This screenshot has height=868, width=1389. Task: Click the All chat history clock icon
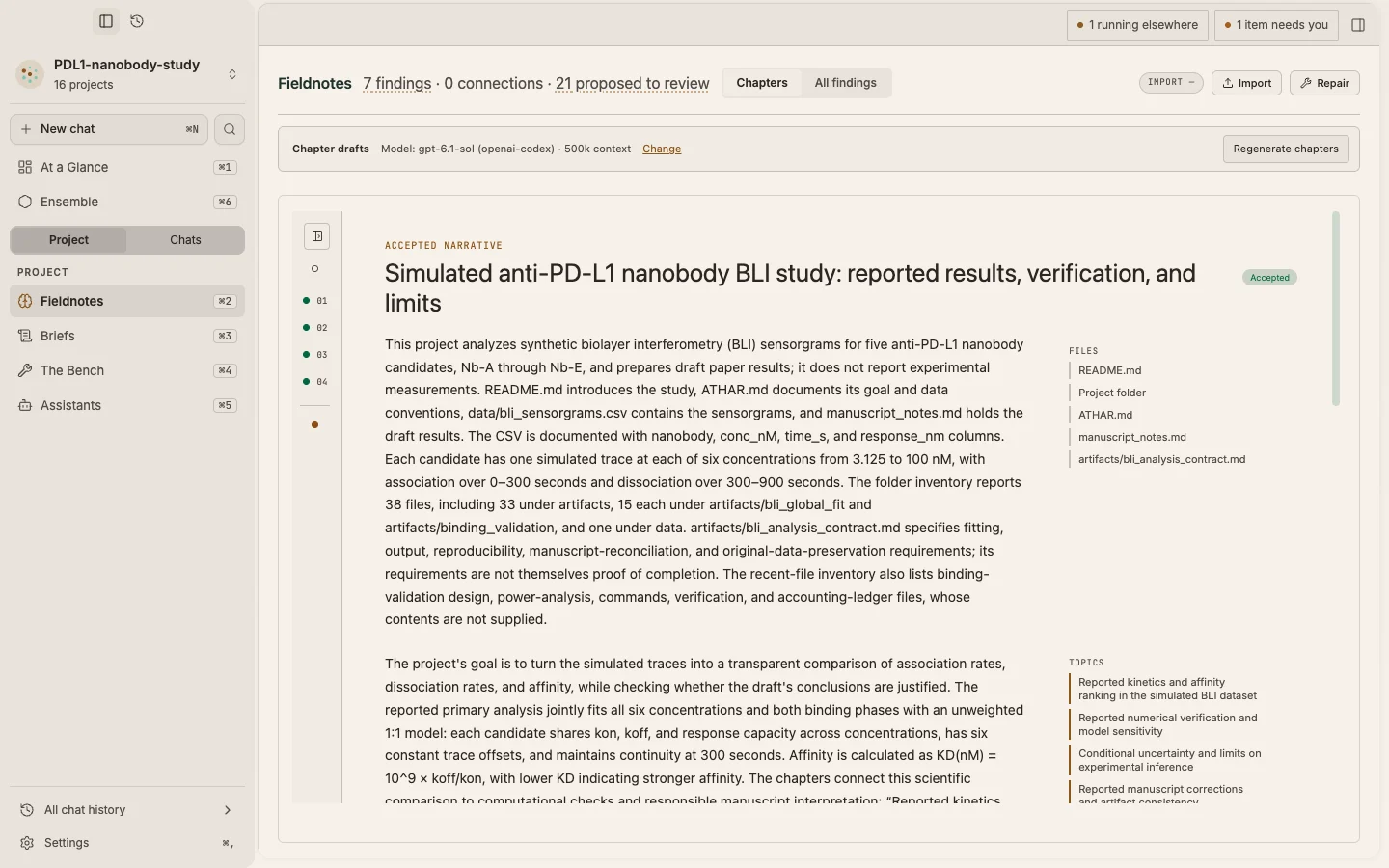[x=27, y=810]
